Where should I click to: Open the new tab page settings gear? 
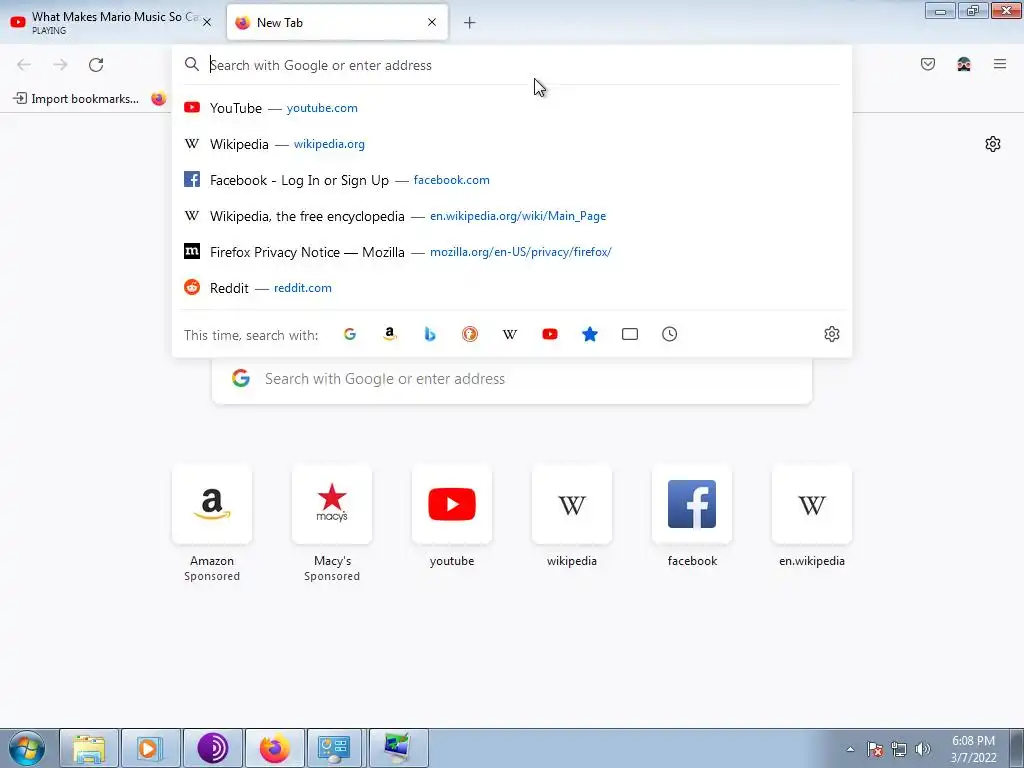click(x=993, y=144)
